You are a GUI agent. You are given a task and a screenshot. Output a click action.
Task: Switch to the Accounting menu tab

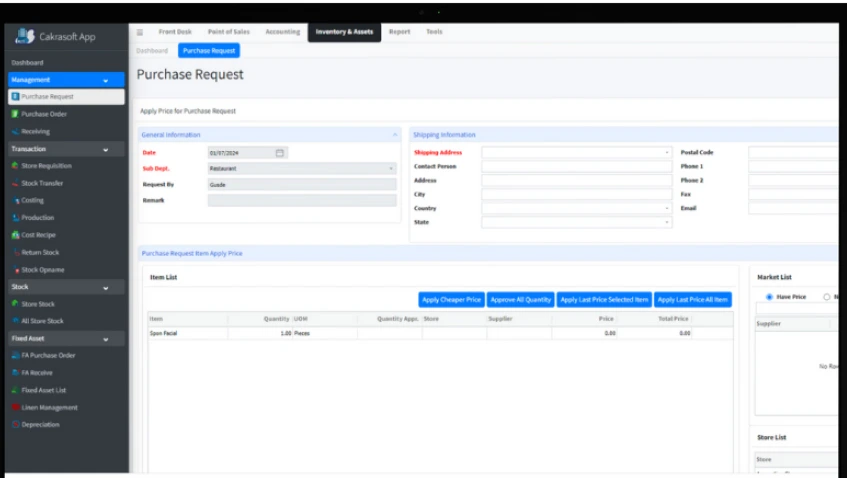(282, 32)
